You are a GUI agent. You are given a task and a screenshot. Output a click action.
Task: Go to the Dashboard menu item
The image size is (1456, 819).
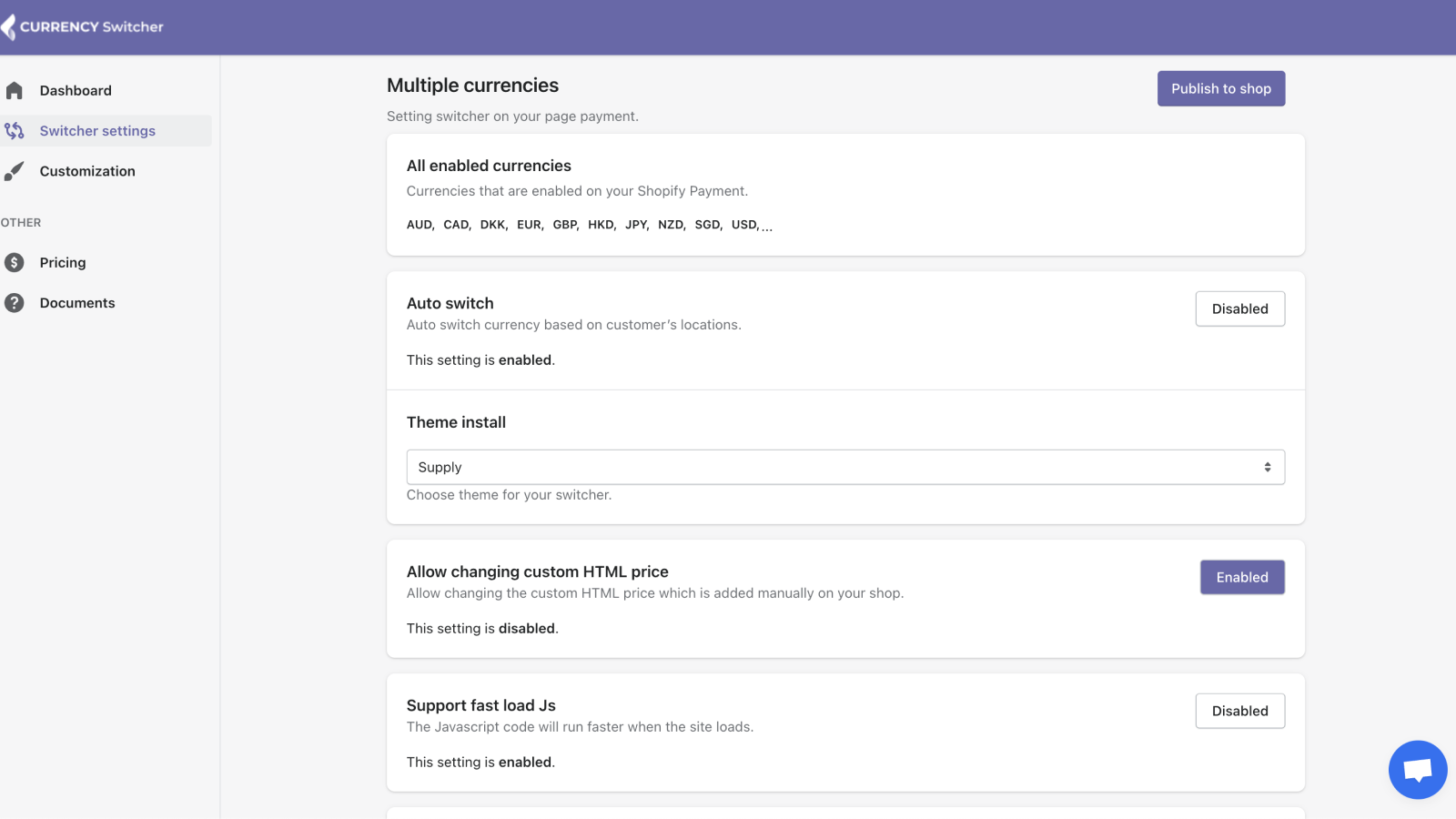tap(76, 91)
